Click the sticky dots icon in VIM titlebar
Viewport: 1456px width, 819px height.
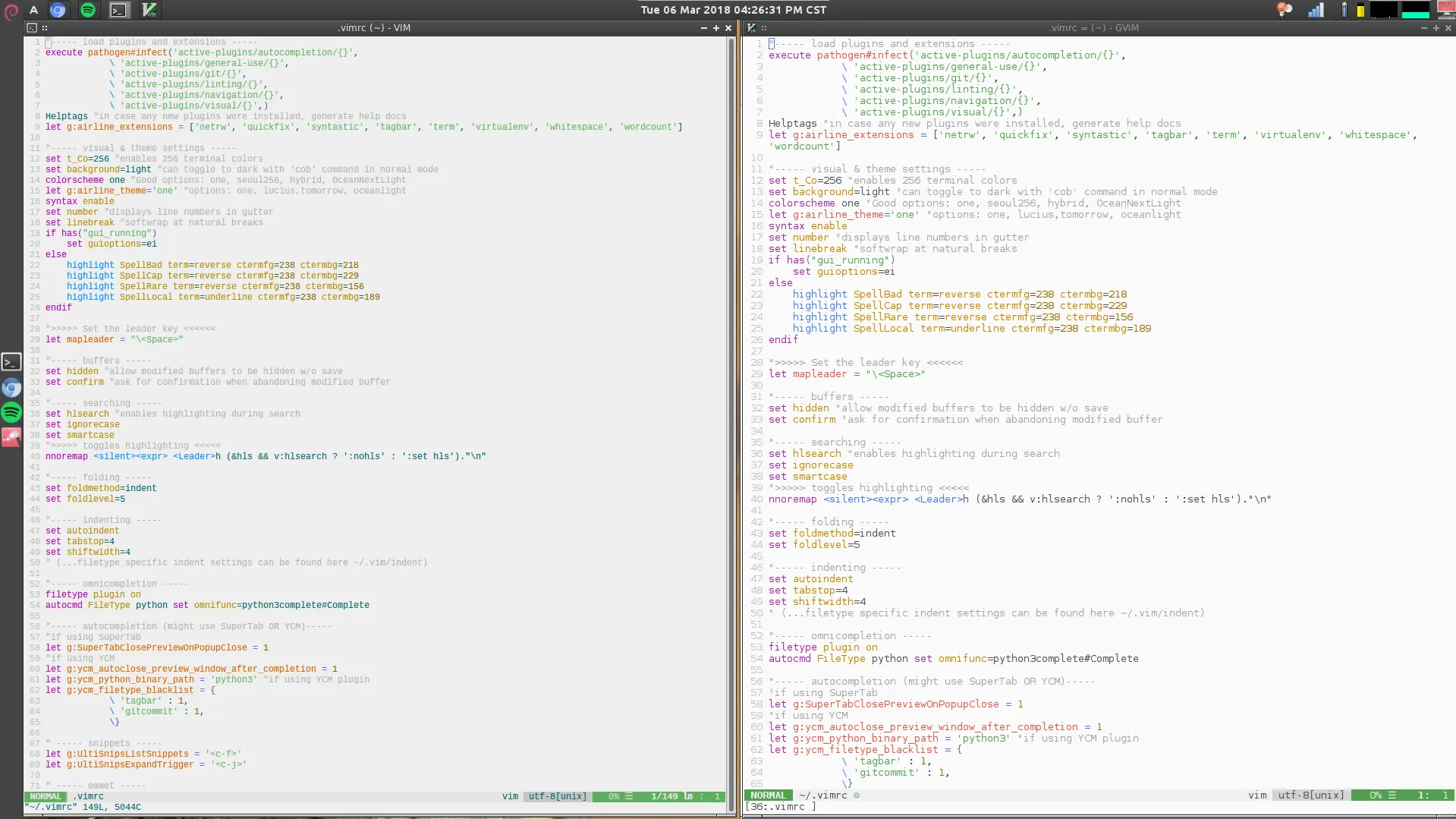tap(45, 27)
